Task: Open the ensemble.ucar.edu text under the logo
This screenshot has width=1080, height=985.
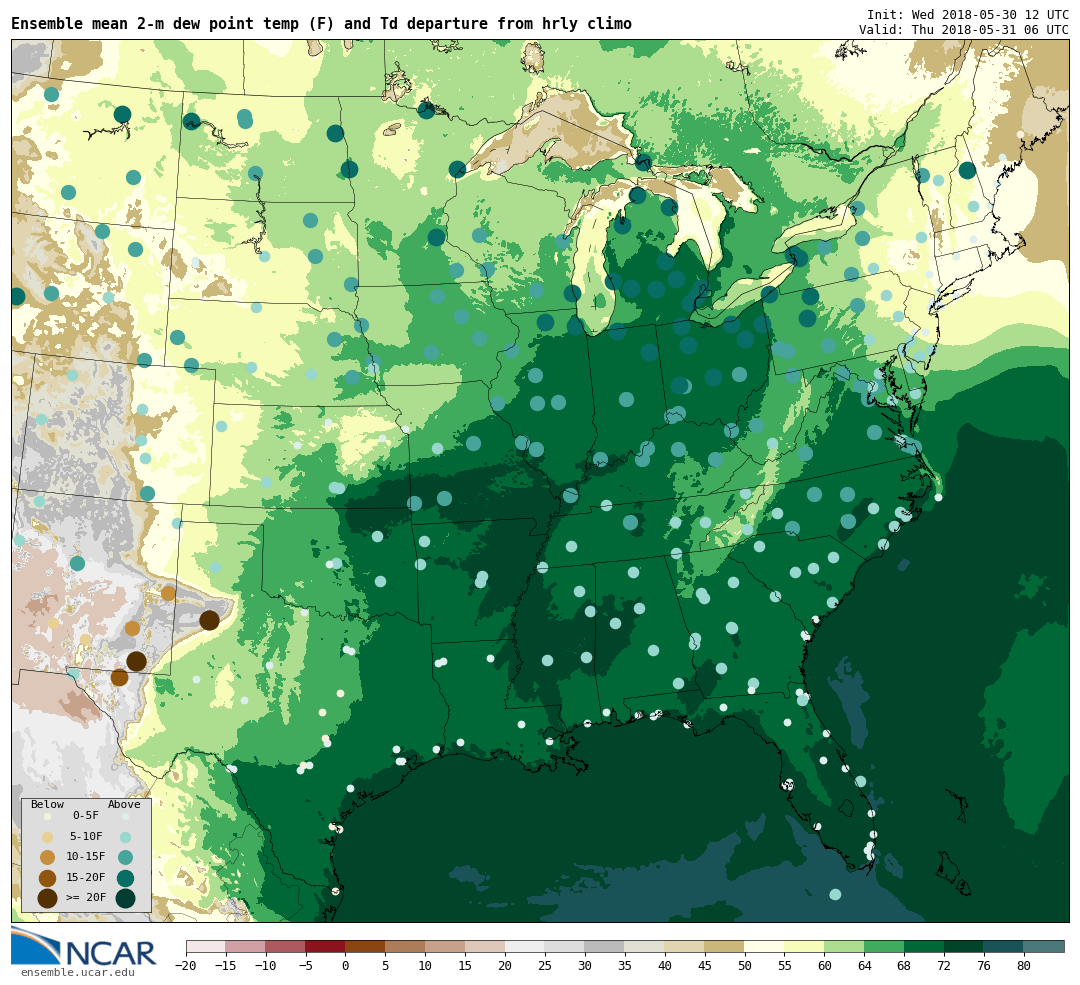Action: coord(78,973)
